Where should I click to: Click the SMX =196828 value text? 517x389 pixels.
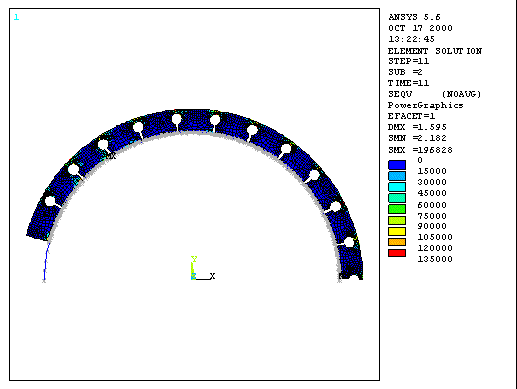420,150
